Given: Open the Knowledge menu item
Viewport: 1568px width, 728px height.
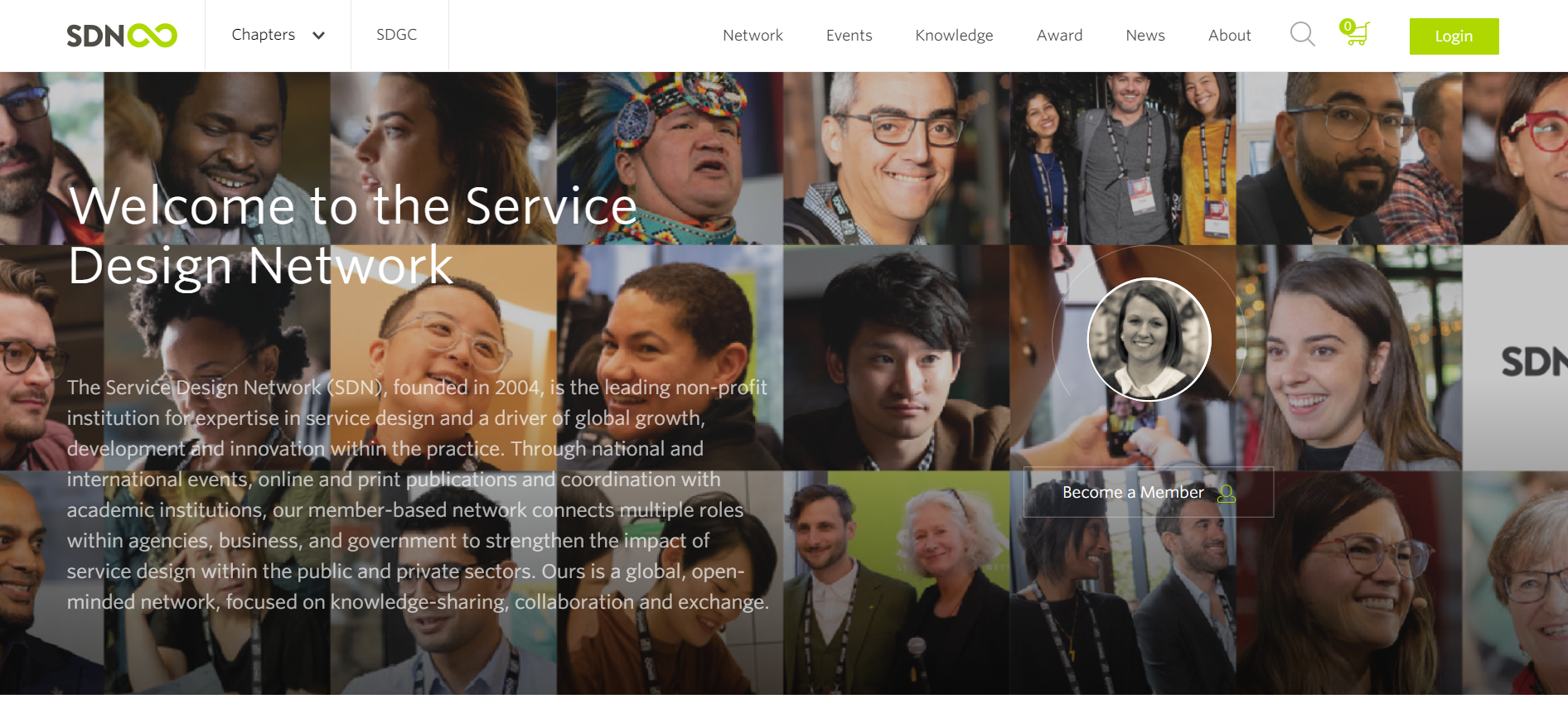Looking at the screenshot, I should tap(954, 36).
